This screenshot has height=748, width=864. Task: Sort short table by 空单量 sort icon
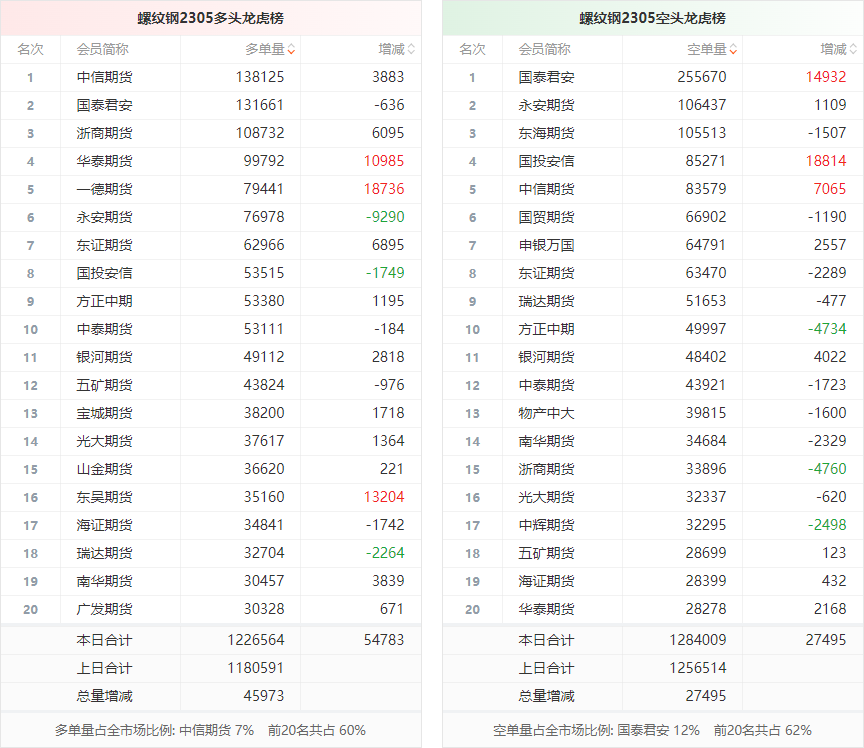(733, 49)
